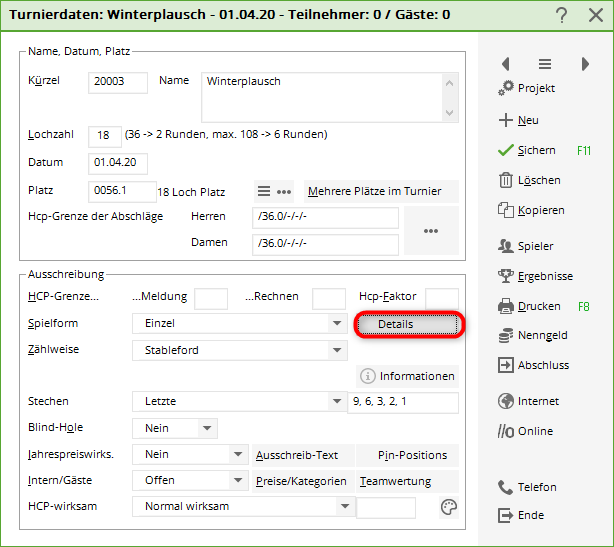This screenshot has width=614, height=547.
Task: Go to the previous tournament record arrow
Action: pyautogui.click(x=505, y=64)
